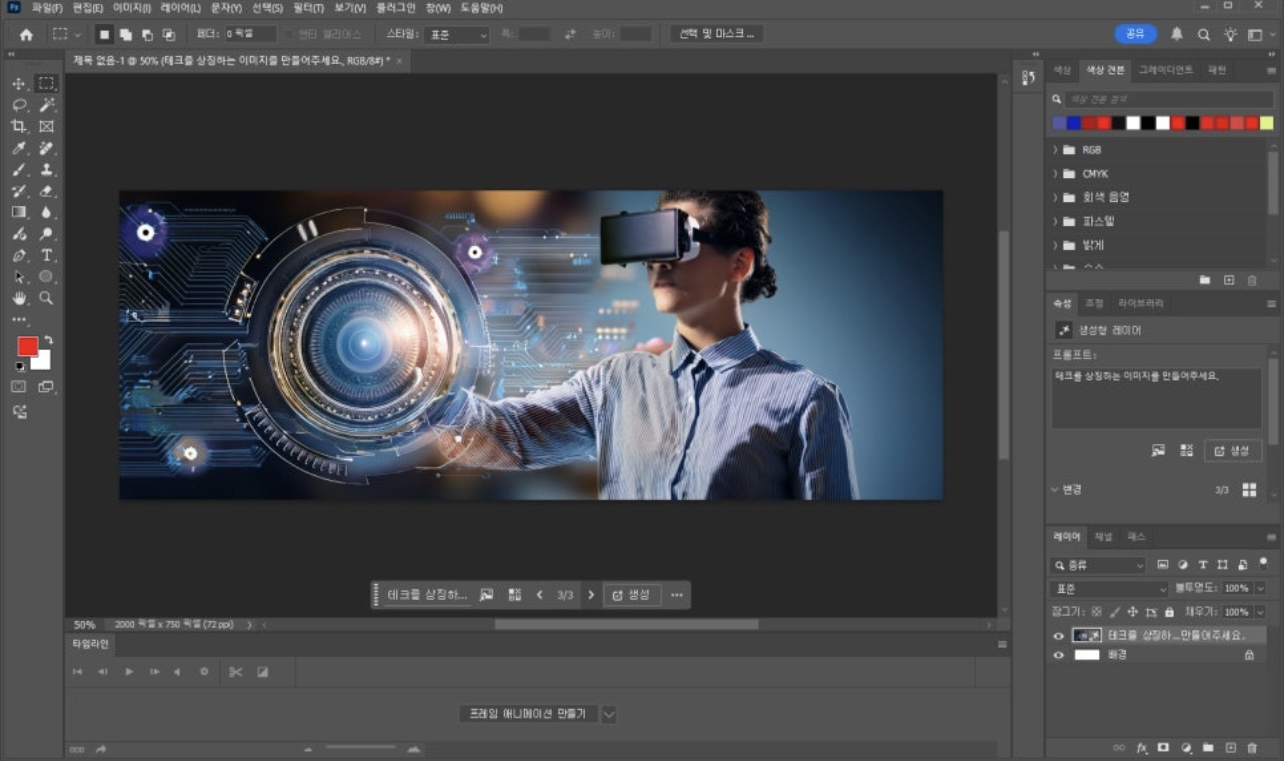Choose Add to Selection mode

(125, 34)
